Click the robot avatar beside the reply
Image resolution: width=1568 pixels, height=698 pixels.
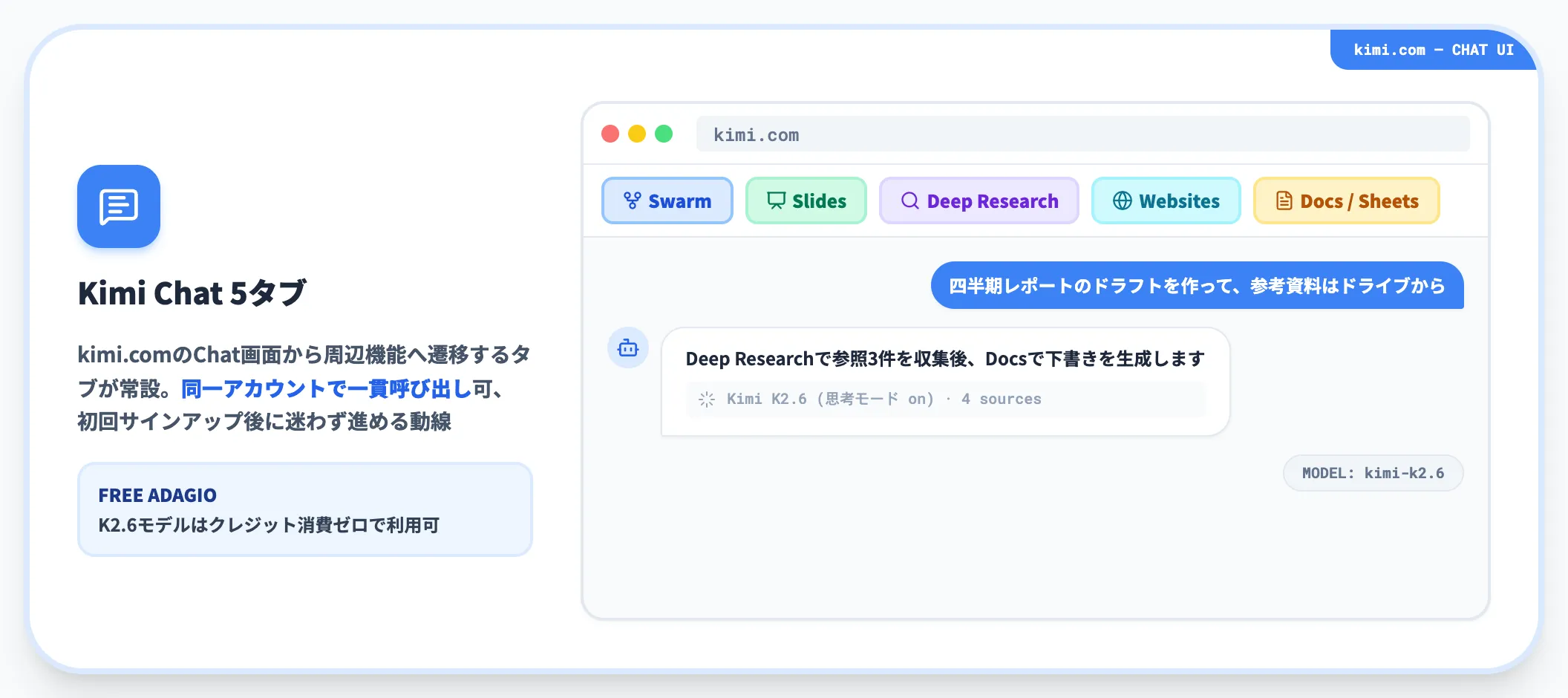628,348
